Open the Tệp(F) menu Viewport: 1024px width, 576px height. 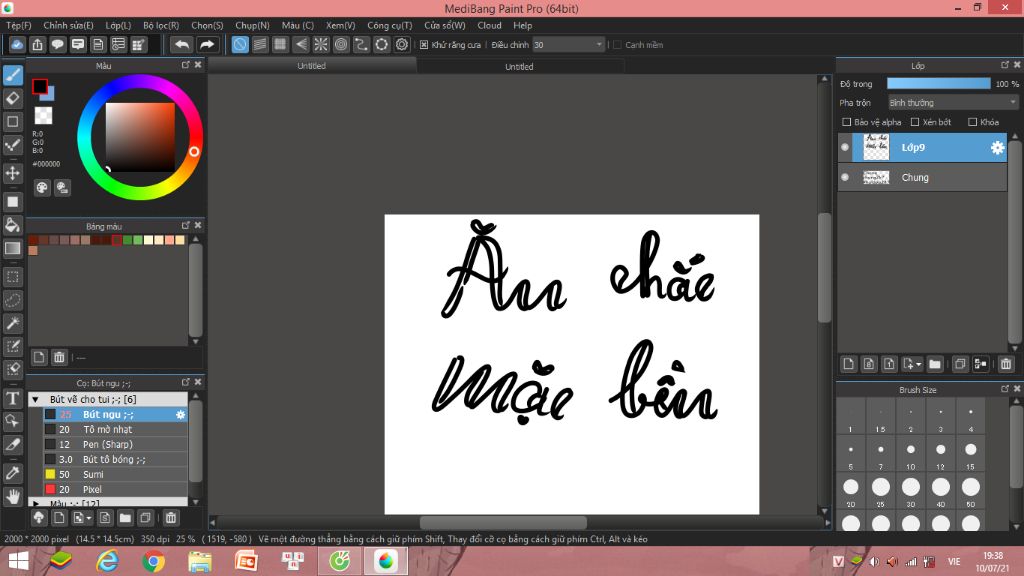(19, 25)
